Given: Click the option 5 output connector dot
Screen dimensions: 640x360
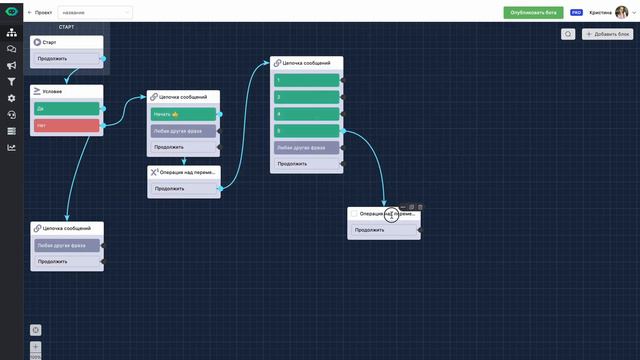Looking at the screenshot, I should pos(343,131).
